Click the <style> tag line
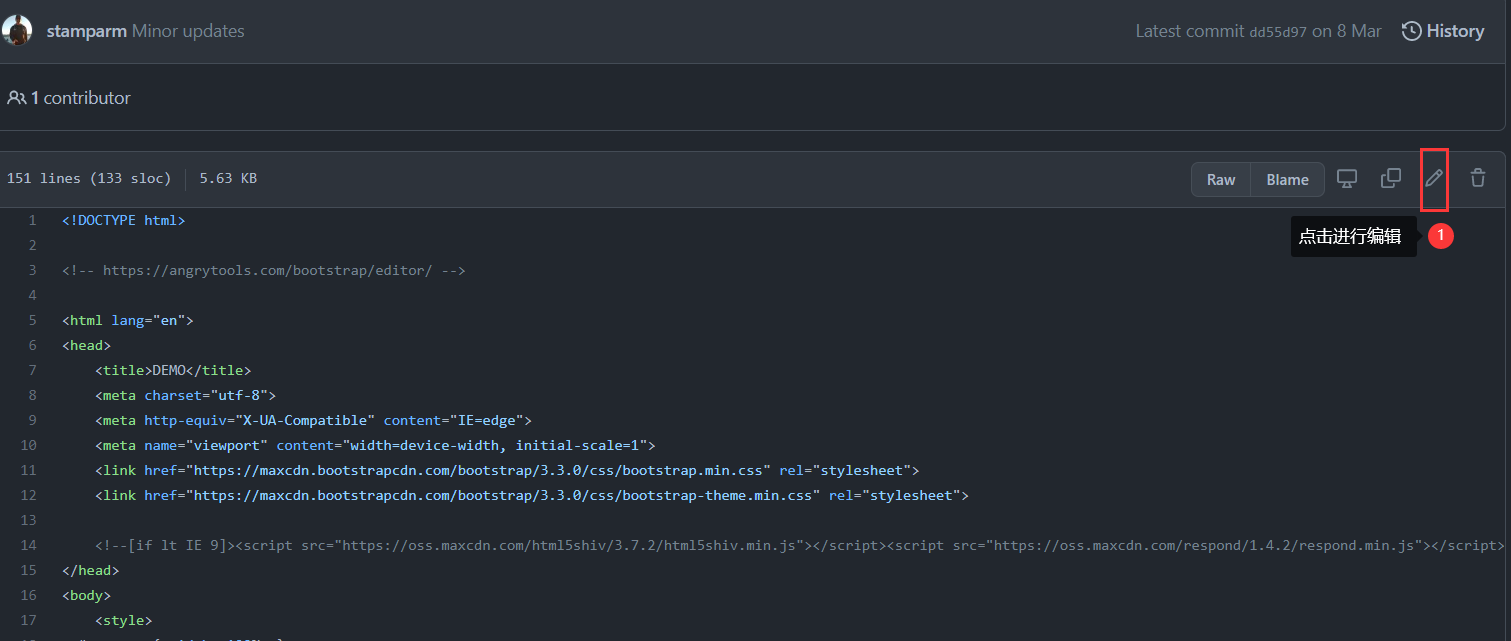Screen dimensions: 1511x641 point(124,620)
